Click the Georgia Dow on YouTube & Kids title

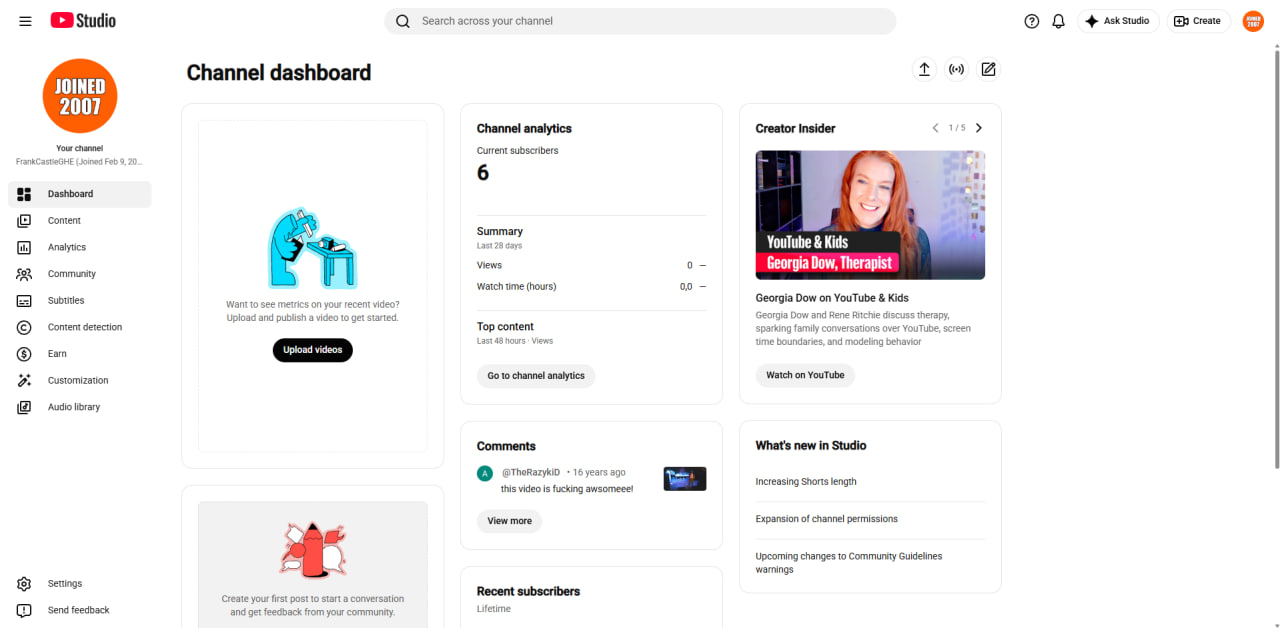[x=832, y=298]
